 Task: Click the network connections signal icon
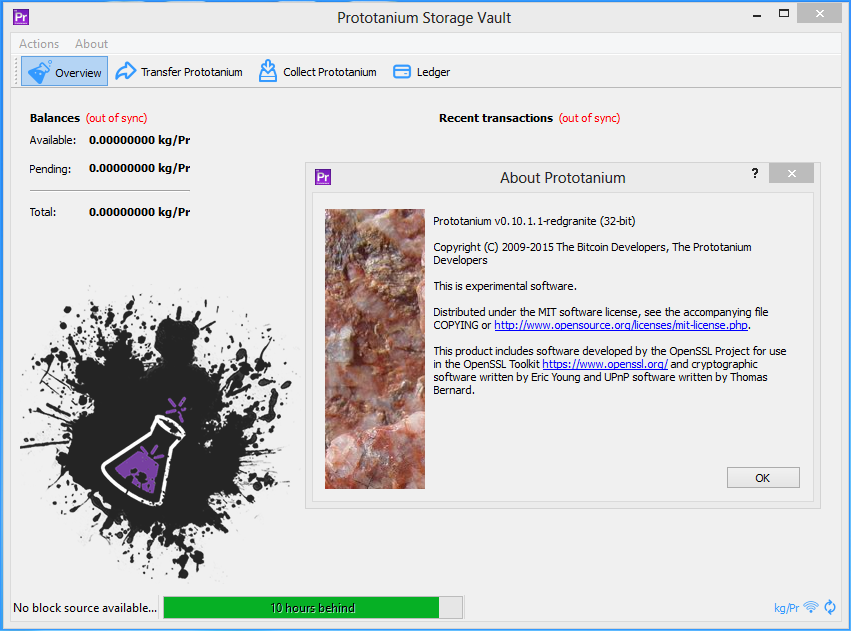tap(811, 607)
